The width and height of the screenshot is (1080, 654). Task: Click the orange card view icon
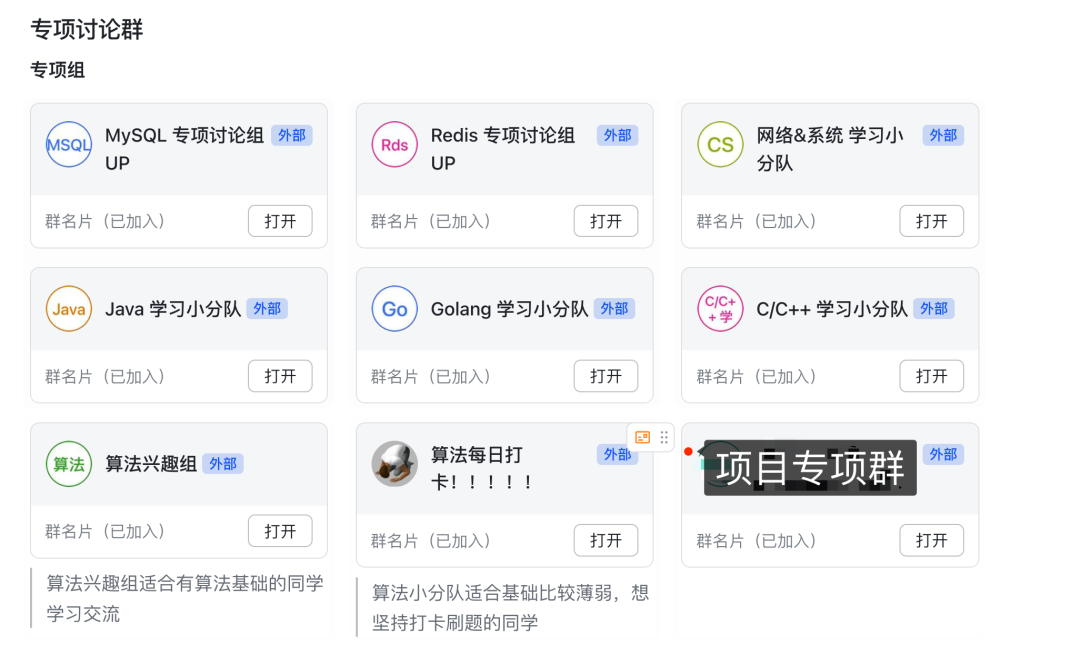[x=643, y=438]
